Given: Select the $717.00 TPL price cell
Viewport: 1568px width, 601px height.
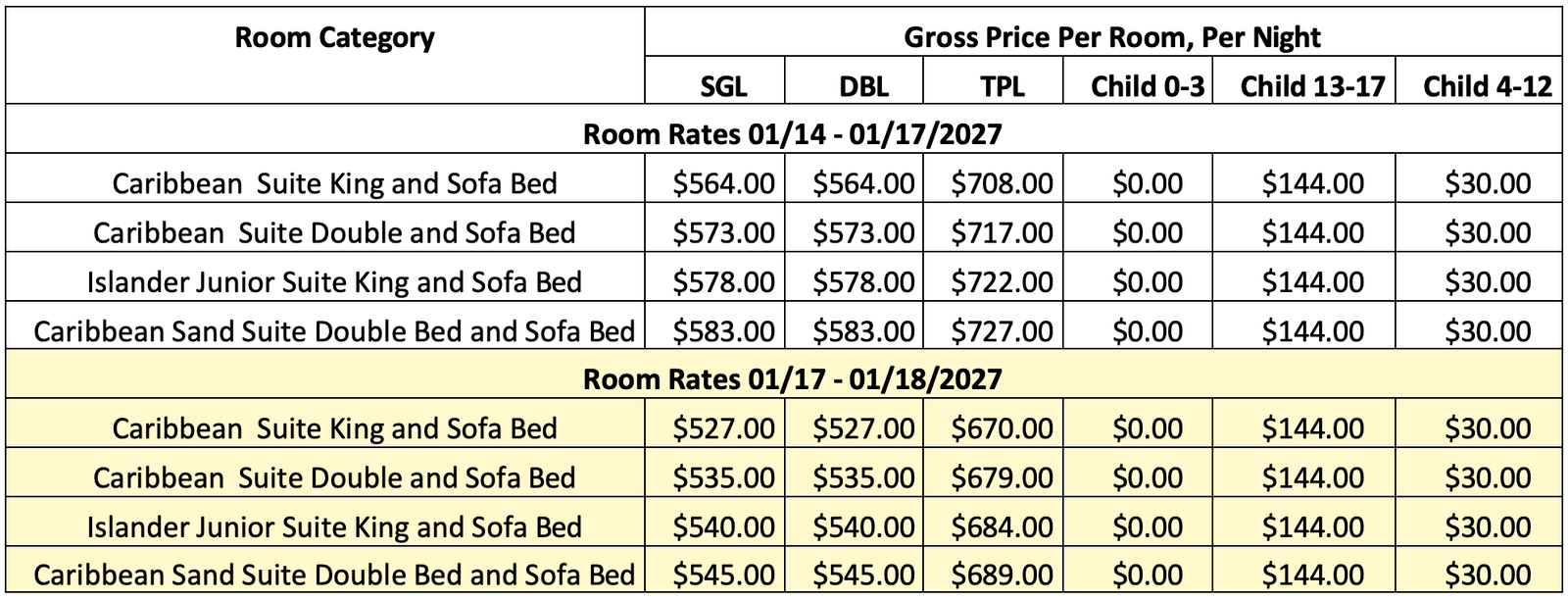Looking at the screenshot, I should pos(1003,232).
